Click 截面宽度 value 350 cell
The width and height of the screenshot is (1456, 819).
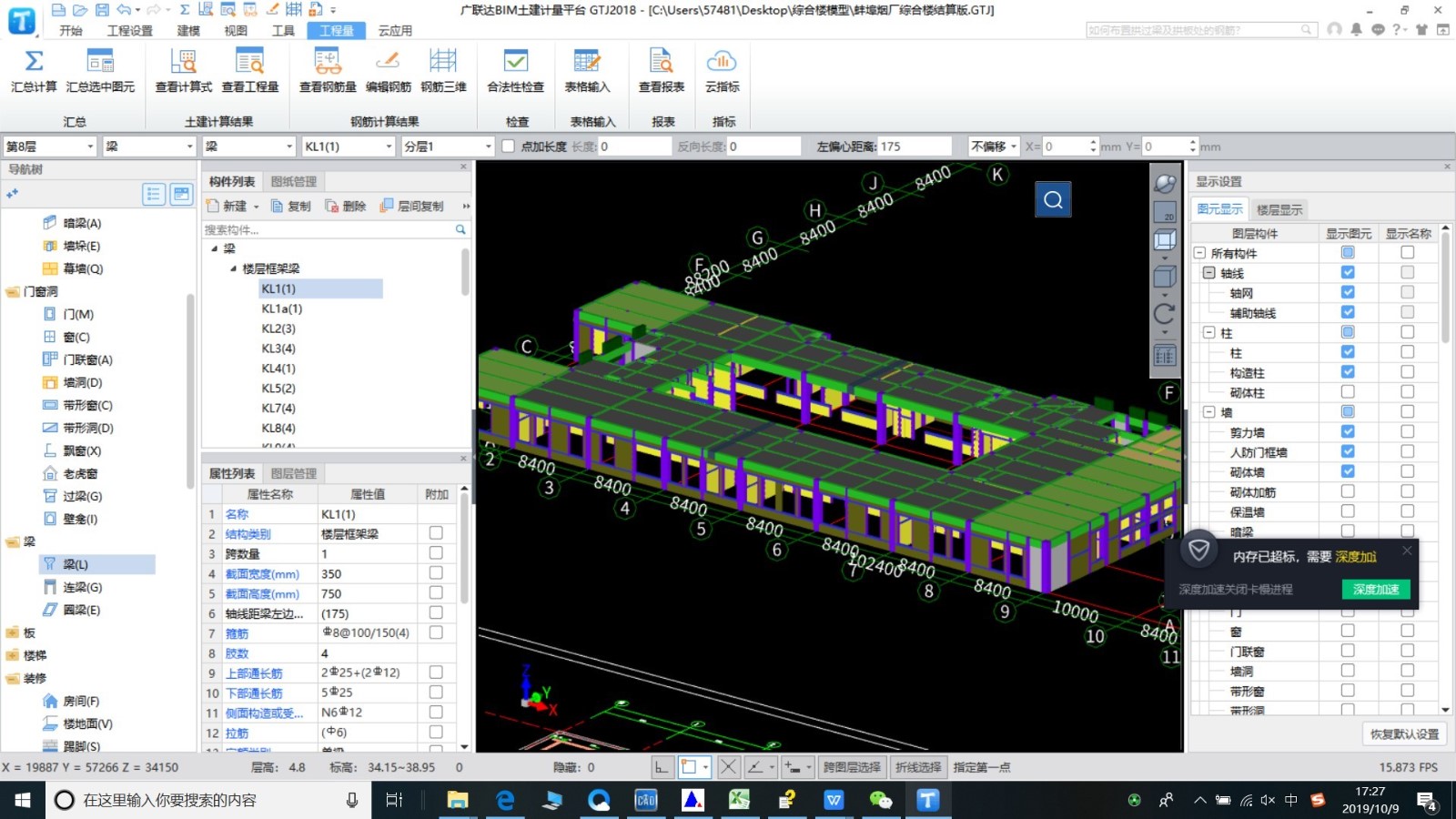click(x=368, y=574)
